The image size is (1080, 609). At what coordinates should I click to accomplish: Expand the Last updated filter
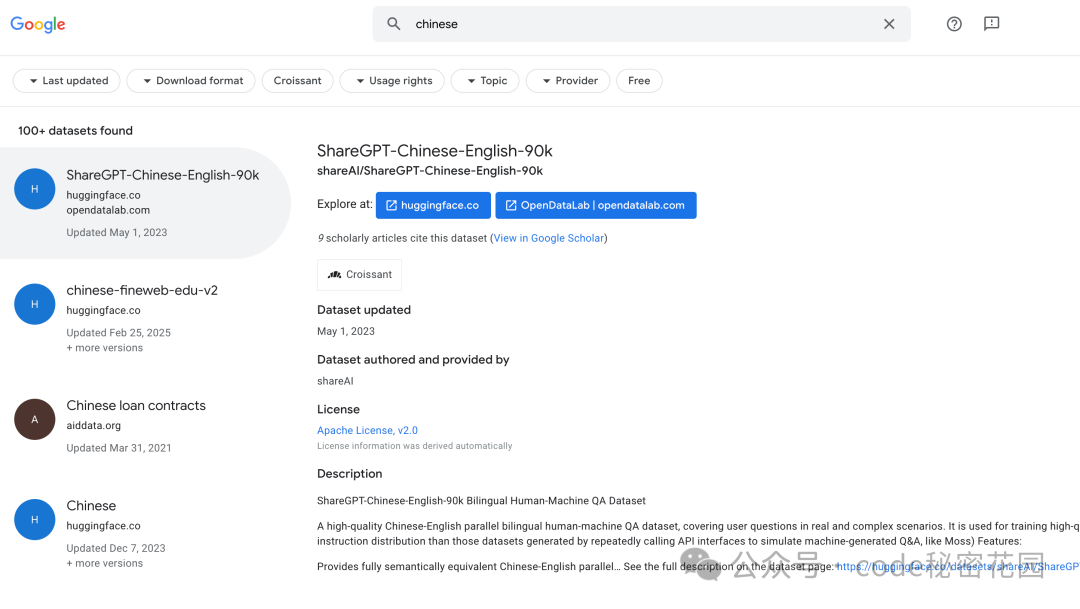point(67,81)
